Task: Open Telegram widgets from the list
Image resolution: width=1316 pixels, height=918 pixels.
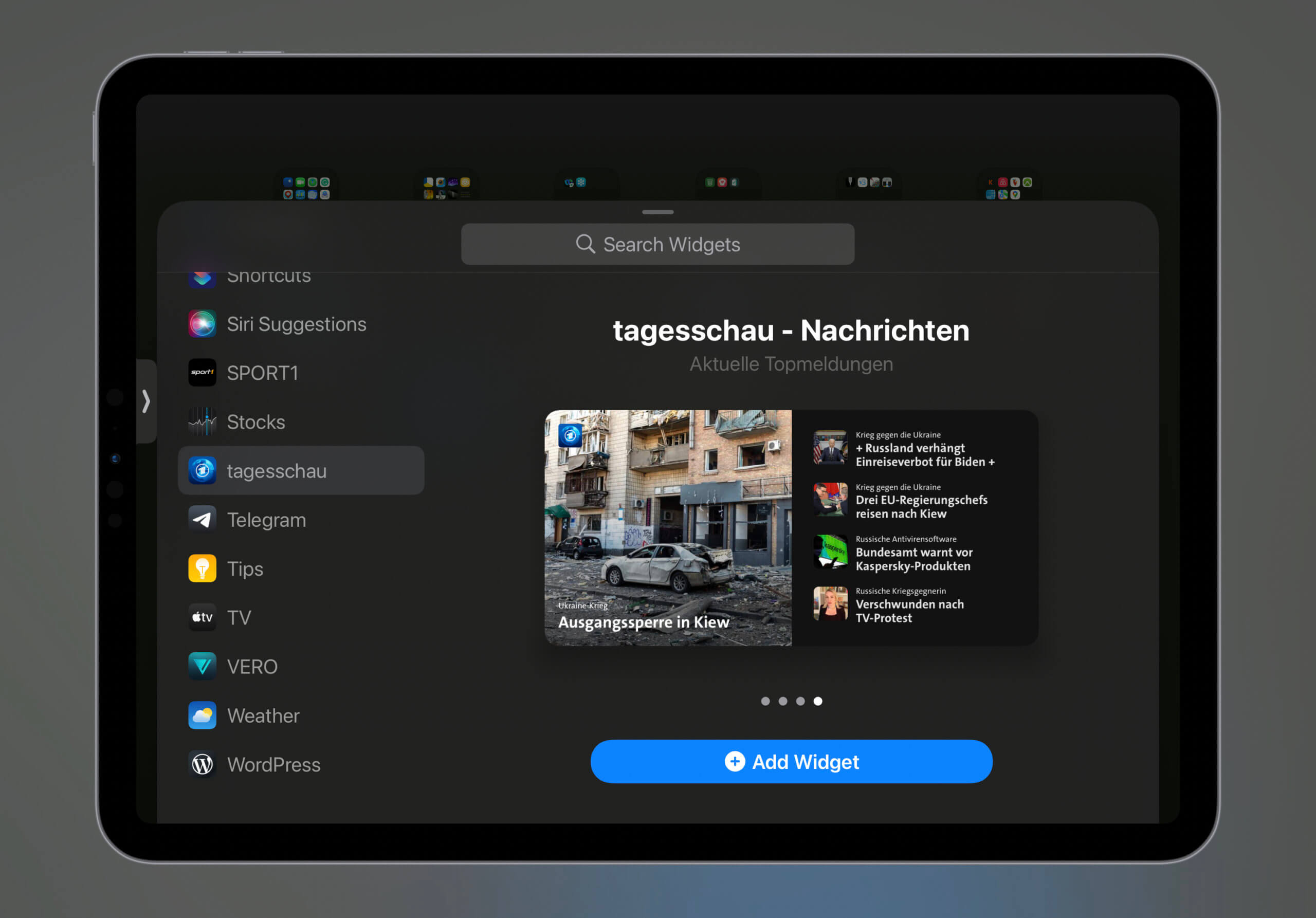Action: click(301, 520)
